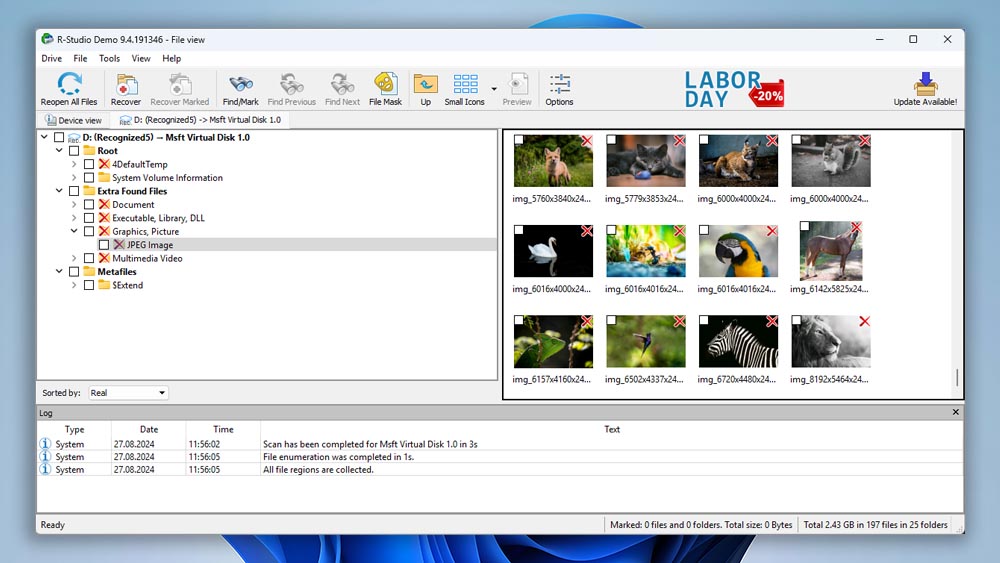Open the Sorted by Real dropdown
The width and height of the screenshot is (1000, 563).
(x=128, y=393)
